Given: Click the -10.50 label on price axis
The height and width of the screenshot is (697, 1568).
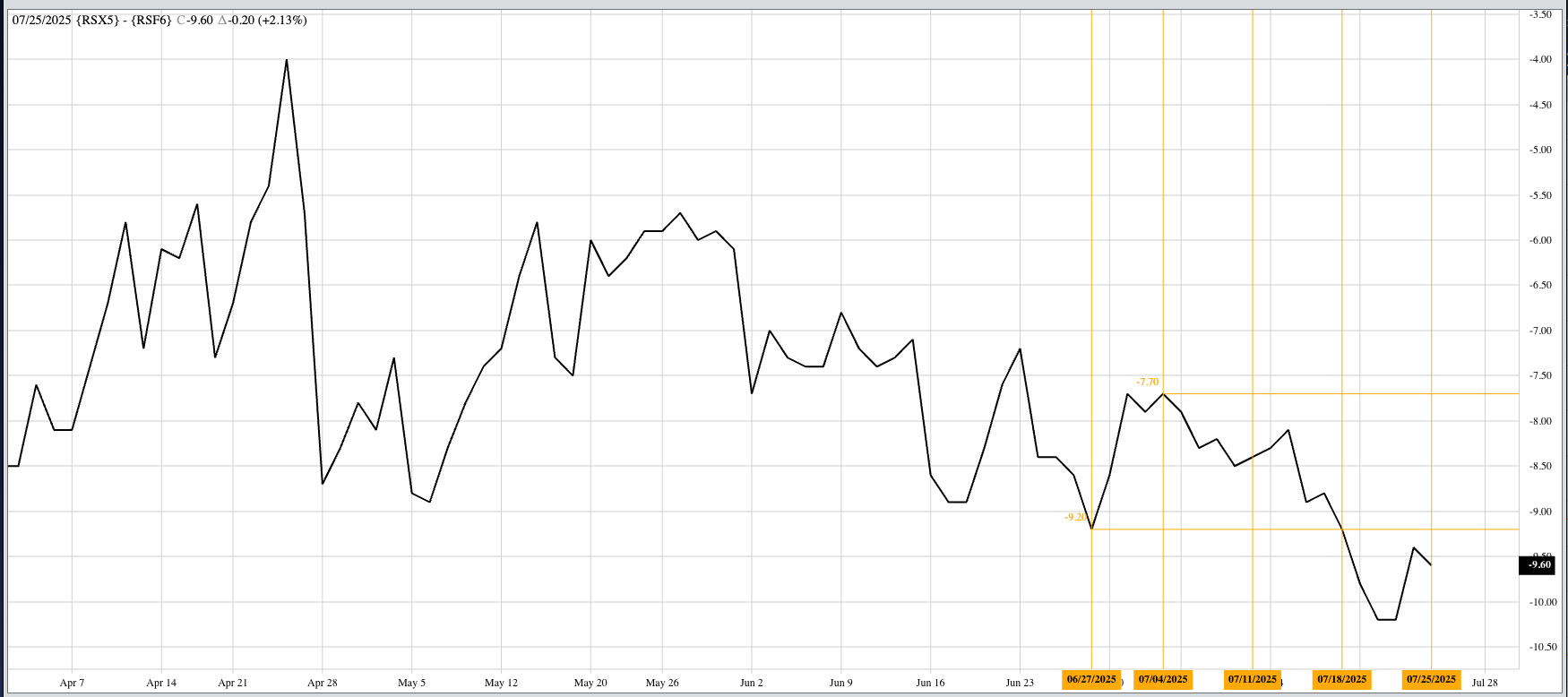Looking at the screenshot, I should pyautogui.click(x=1540, y=647).
